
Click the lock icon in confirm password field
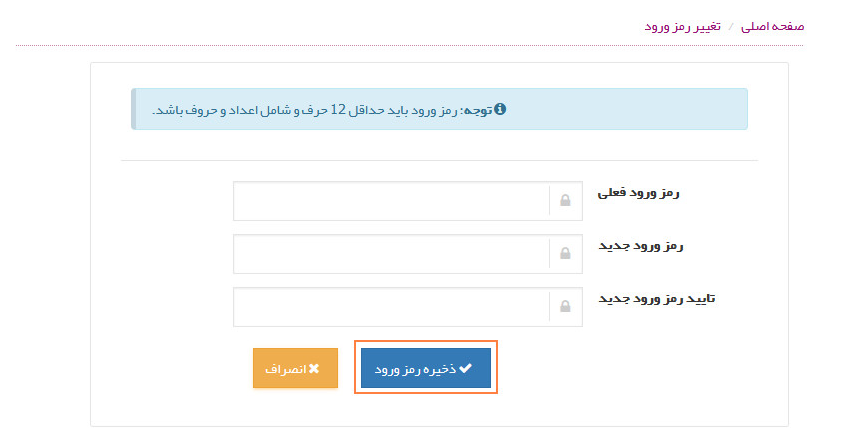click(565, 307)
